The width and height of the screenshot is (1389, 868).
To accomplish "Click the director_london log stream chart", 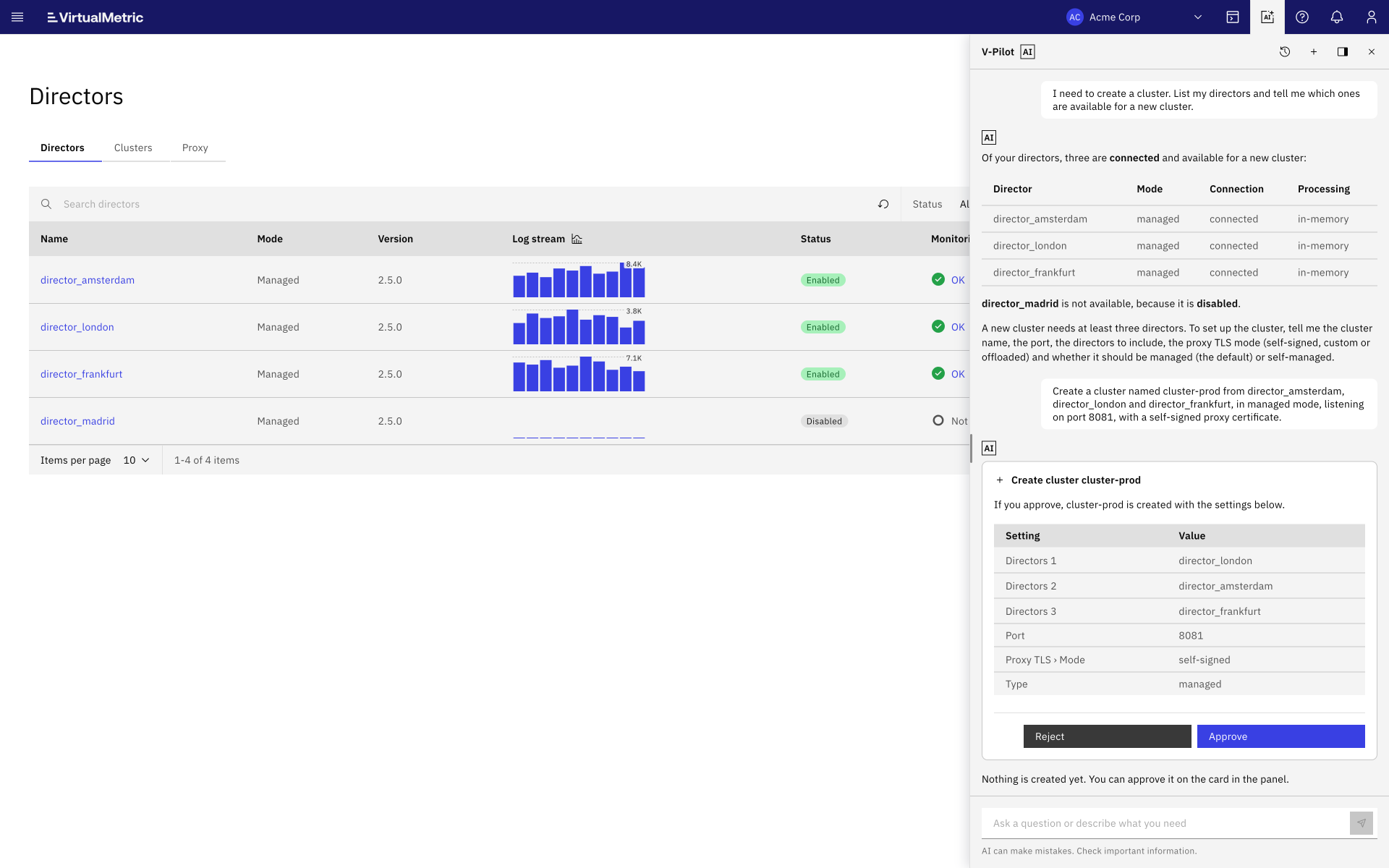I will click(579, 326).
